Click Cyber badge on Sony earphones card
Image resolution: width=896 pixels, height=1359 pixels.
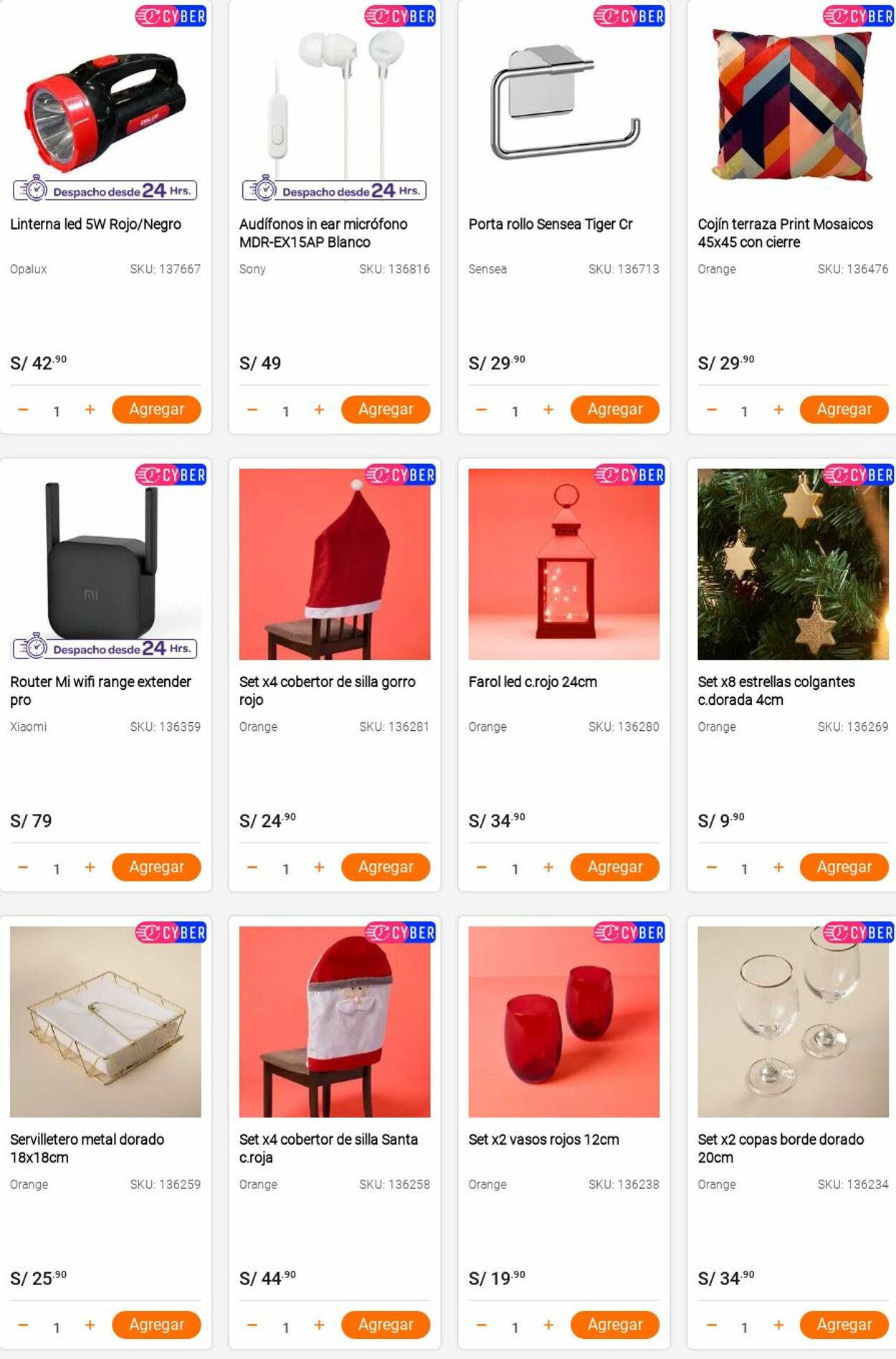(400, 16)
